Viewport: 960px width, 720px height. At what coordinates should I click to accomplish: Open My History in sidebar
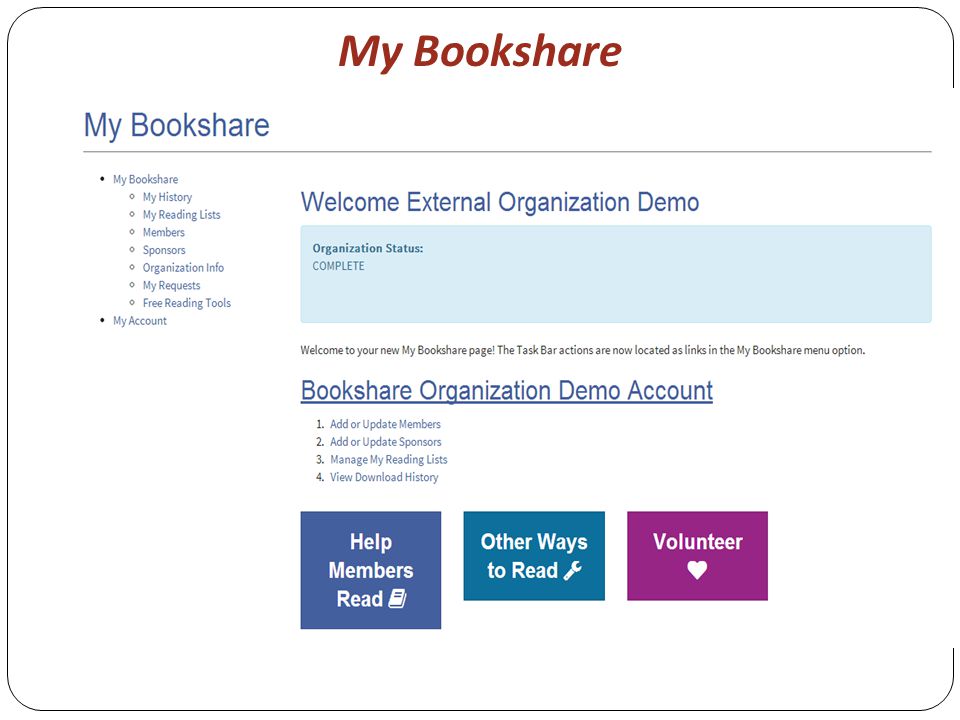tap(167, 197)
